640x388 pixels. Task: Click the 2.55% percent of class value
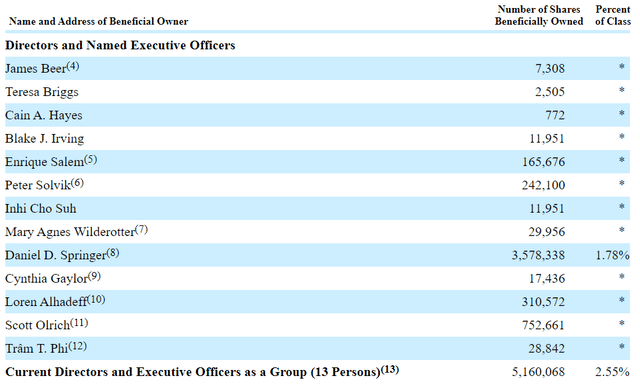coord(612,372)
